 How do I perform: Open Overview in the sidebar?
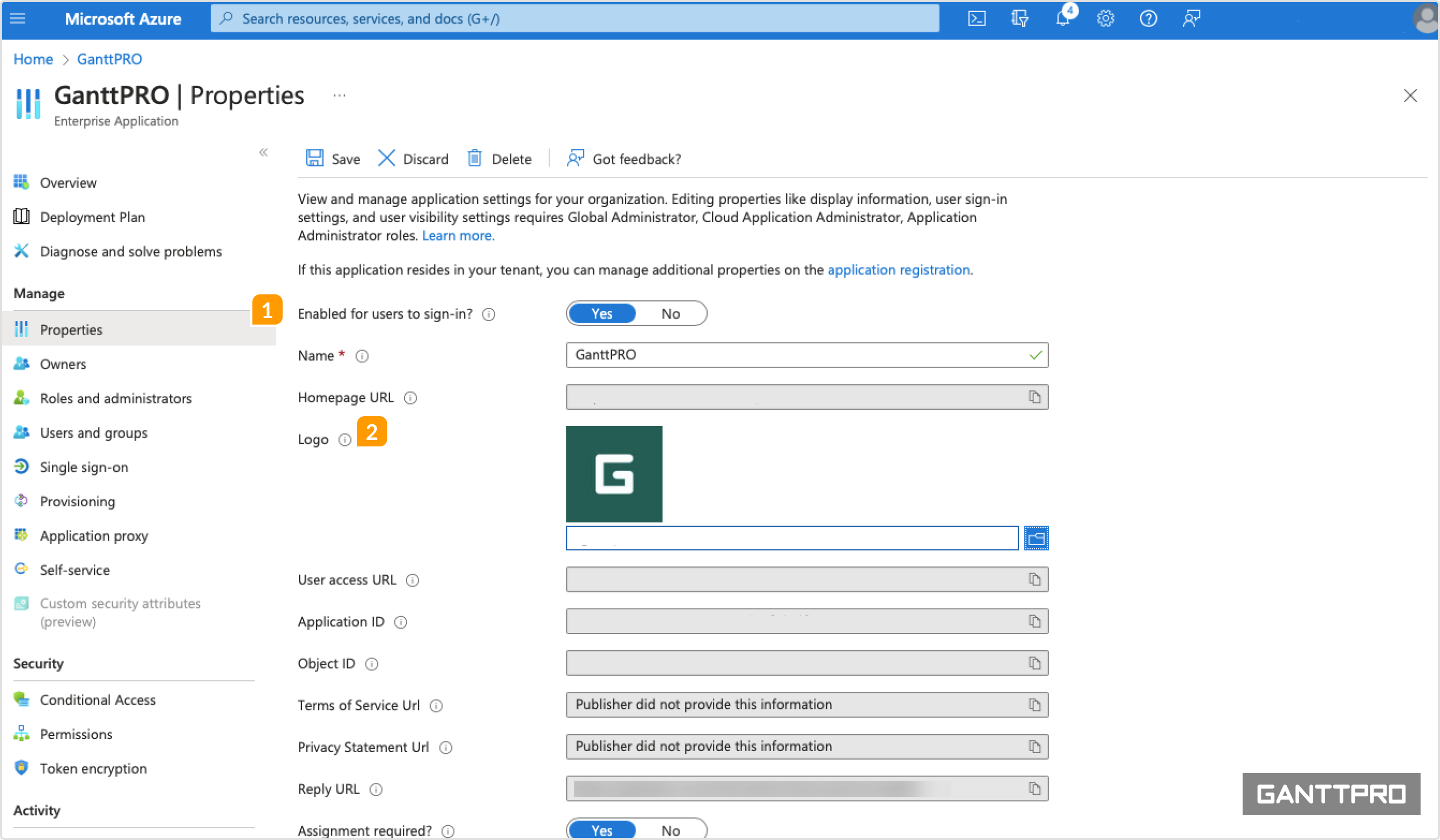coord(68,183)
